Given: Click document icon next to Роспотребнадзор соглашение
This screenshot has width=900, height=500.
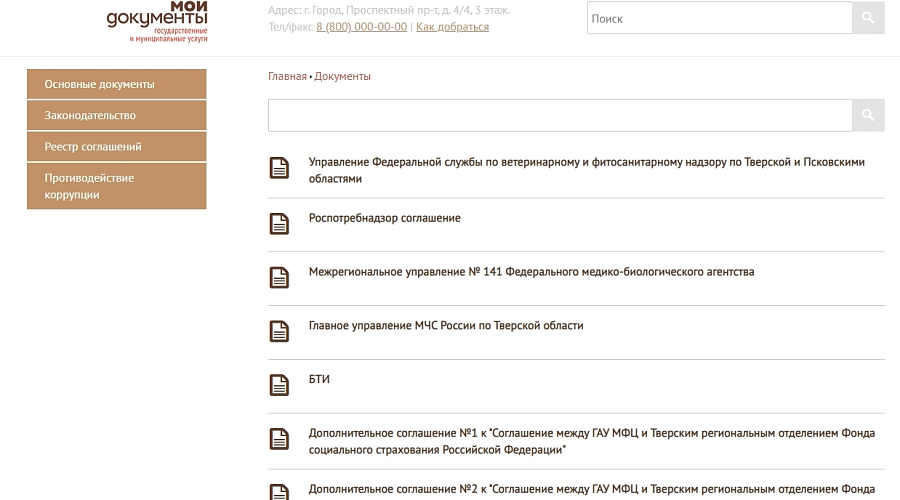Looking at the screenshot, I should (280, 224).
